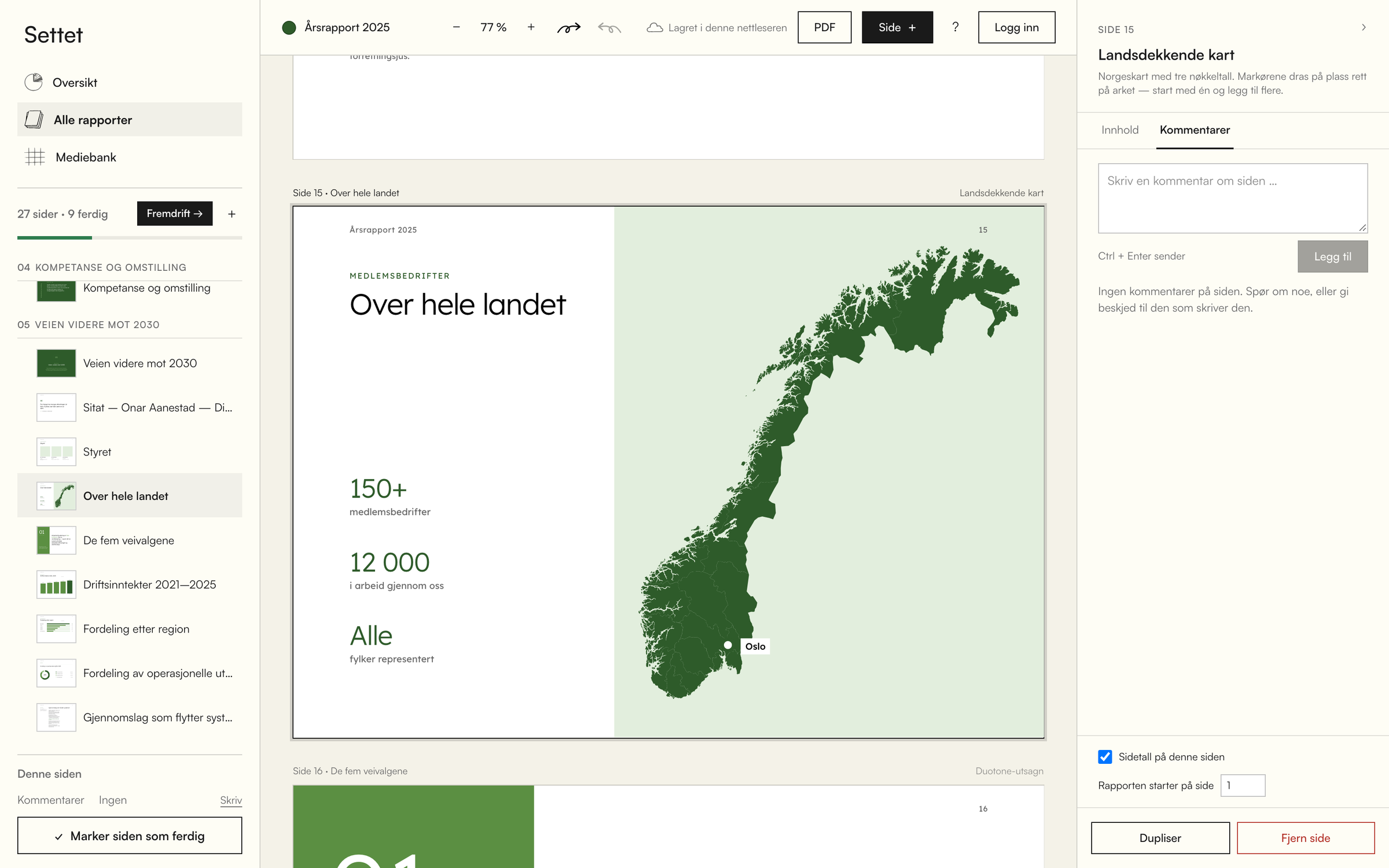
Task: Click the Logg inn button
Action: tap(1016, 27)
